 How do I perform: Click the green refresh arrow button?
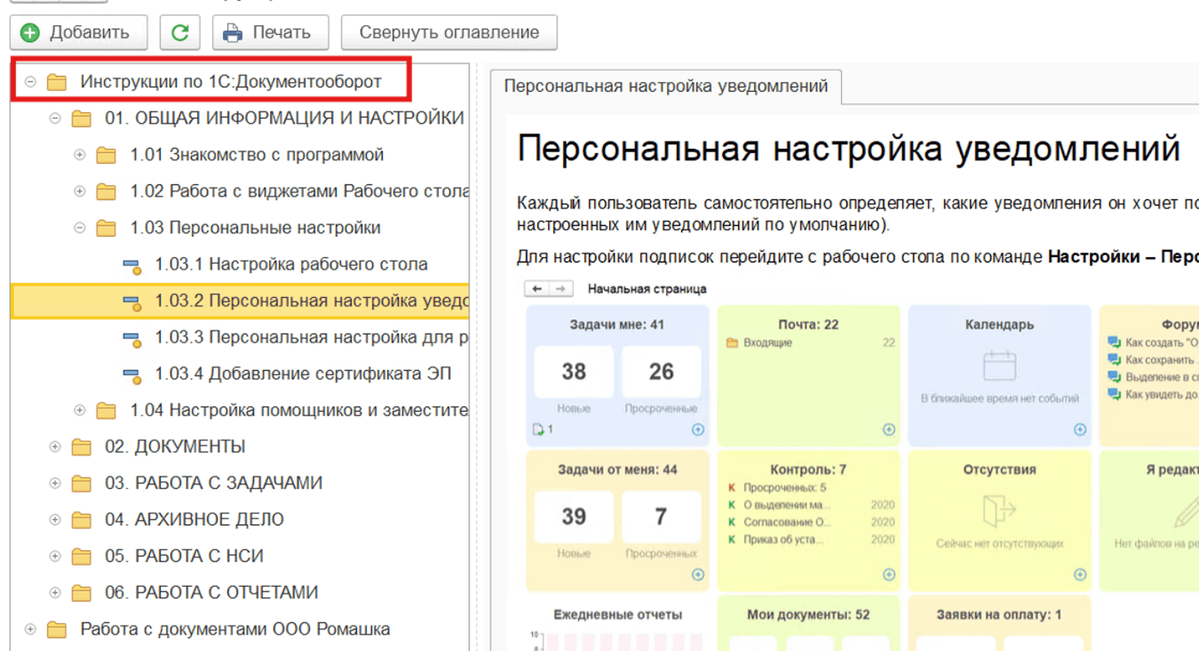coord(180,33)
